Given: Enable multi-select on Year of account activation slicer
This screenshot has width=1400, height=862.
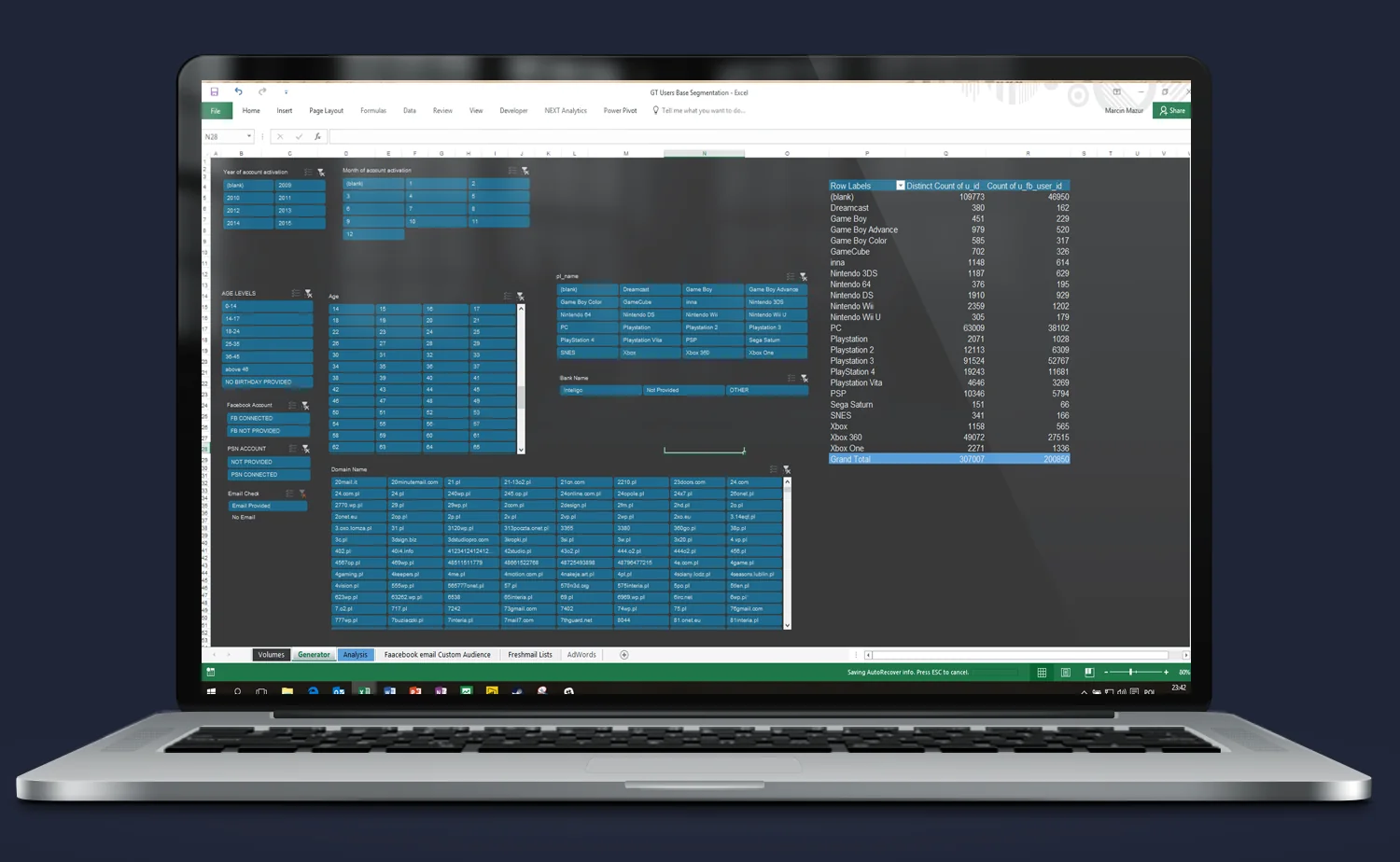Looking at the screenshot, I should 308,173.
